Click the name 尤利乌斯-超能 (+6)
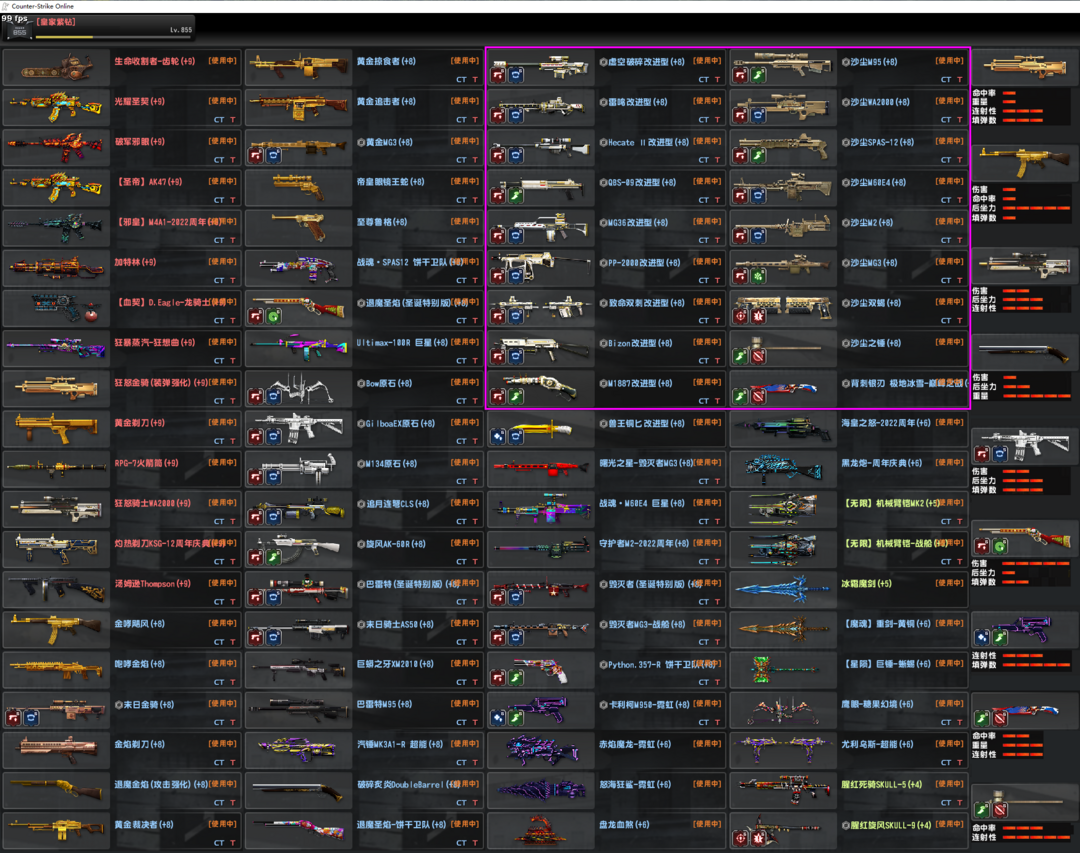The image size is (1080, 853). 878,744
